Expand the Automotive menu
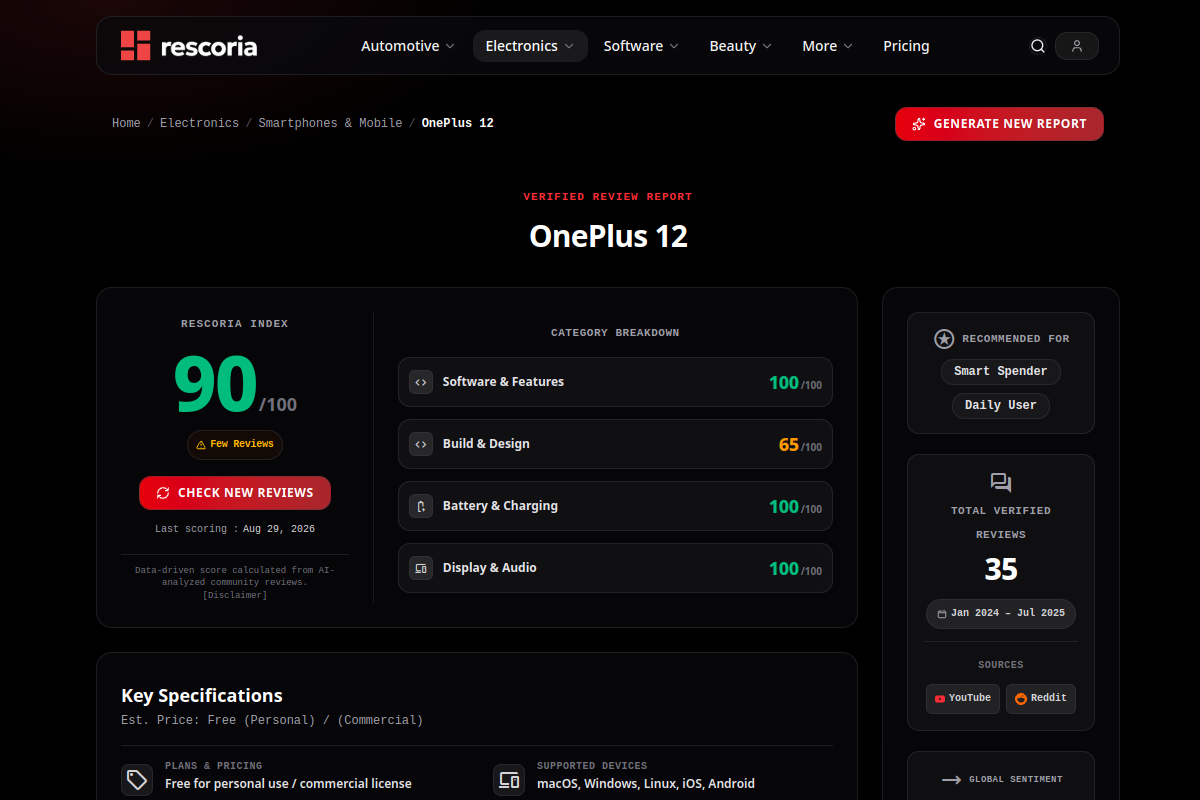Image resolution: width=1200 pixels, height=800 pixels. (408, 46)
